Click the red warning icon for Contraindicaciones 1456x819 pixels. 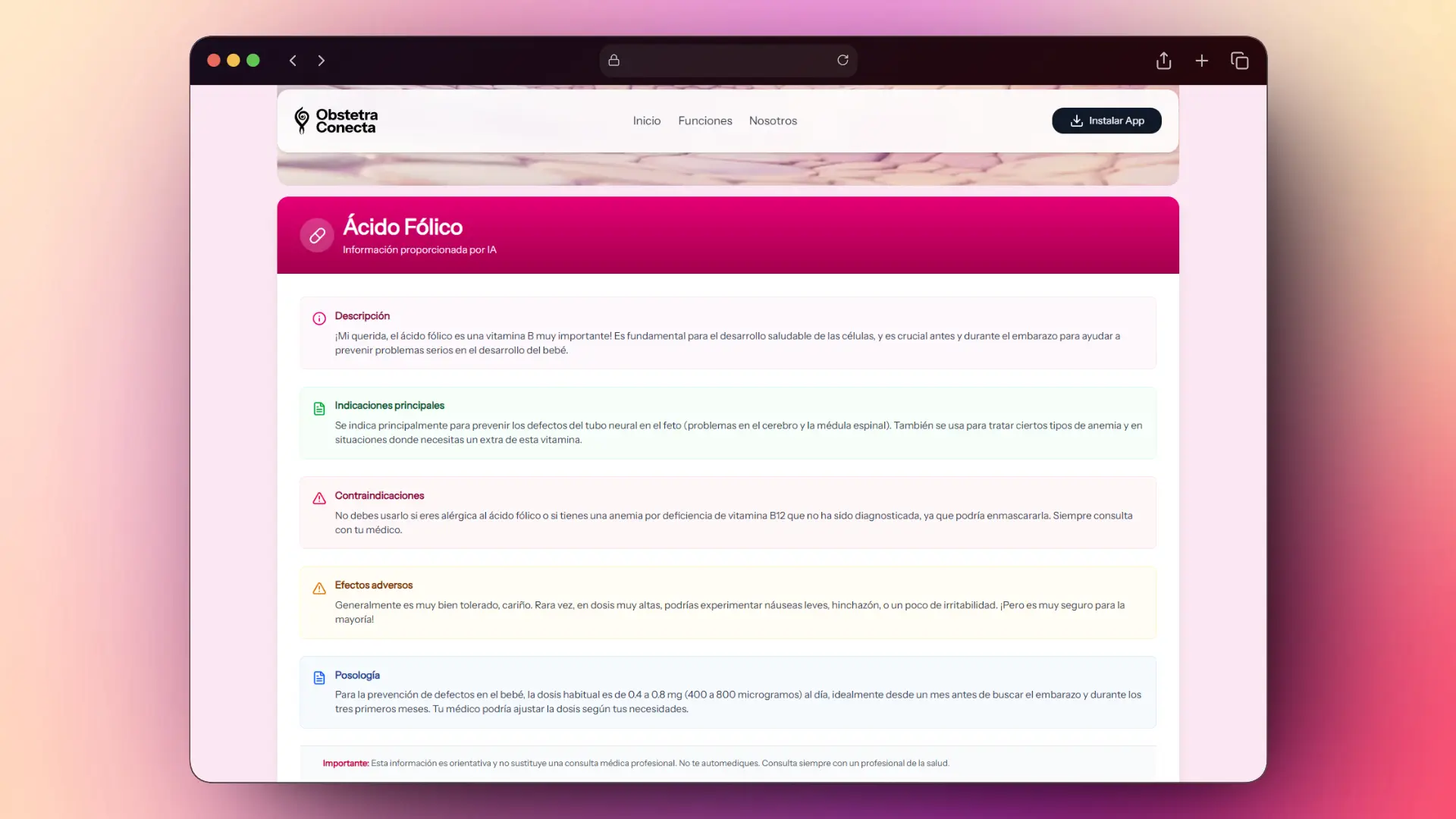(x=319, y=498)
